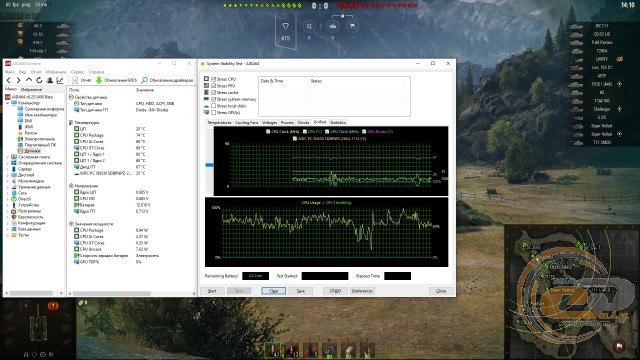Click the Back arrow in AIDA64 toolbar
The width and height of the screenshot is (640, 360).
pos(9,80)
